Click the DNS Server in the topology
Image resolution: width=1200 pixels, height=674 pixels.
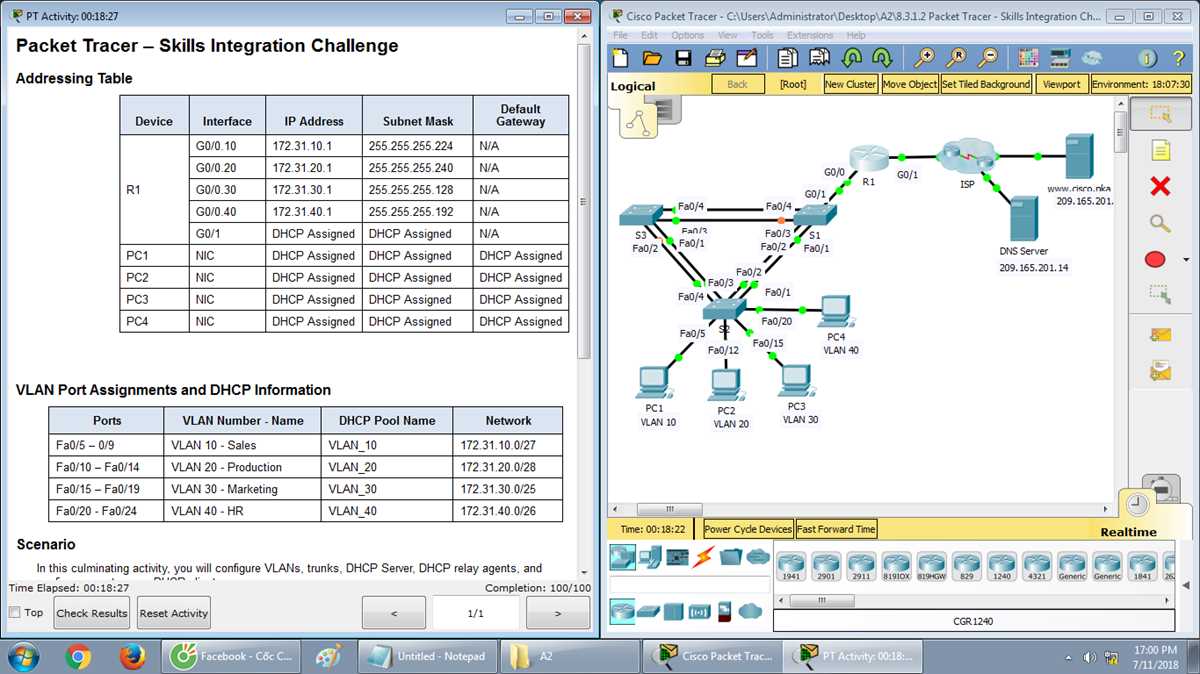tap(1023, 218)
